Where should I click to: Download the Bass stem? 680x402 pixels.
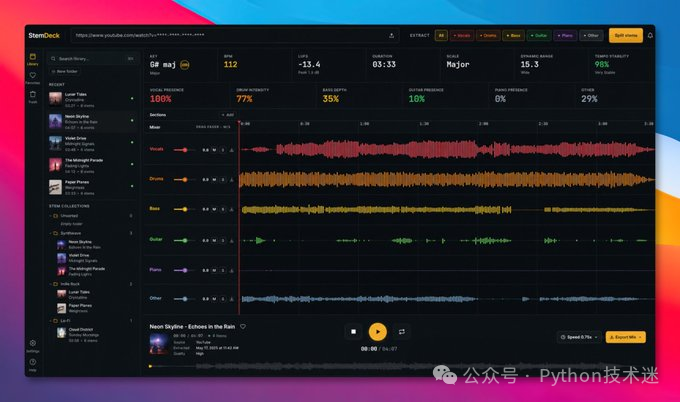click(x=232, y=209)
